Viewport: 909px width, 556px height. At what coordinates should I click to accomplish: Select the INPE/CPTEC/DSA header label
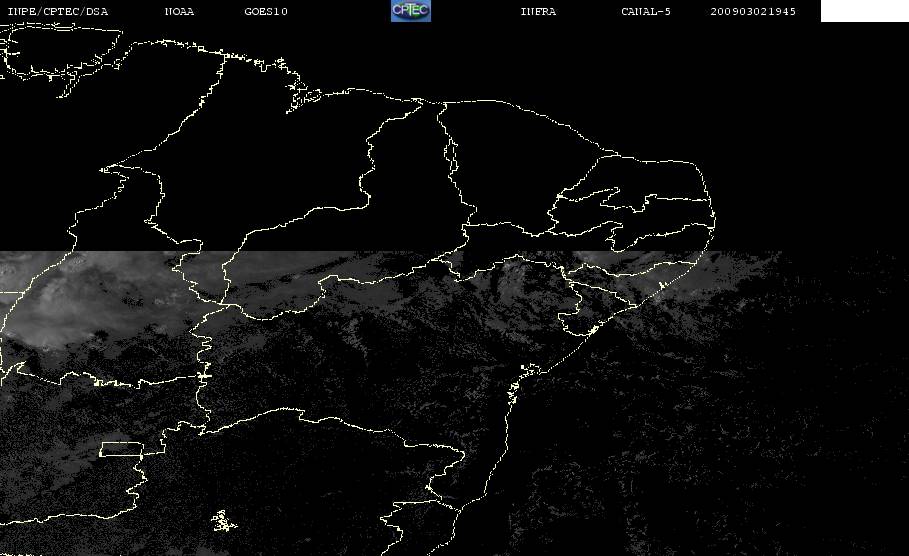click(57, 11)
